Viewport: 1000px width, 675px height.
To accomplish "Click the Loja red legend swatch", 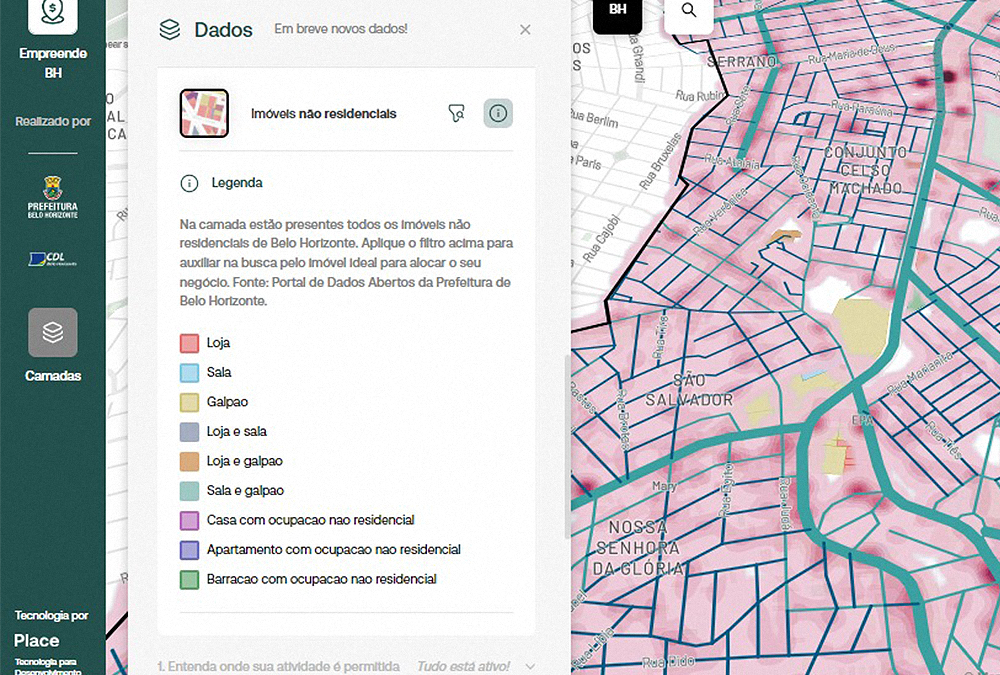I will pos(190,343).
